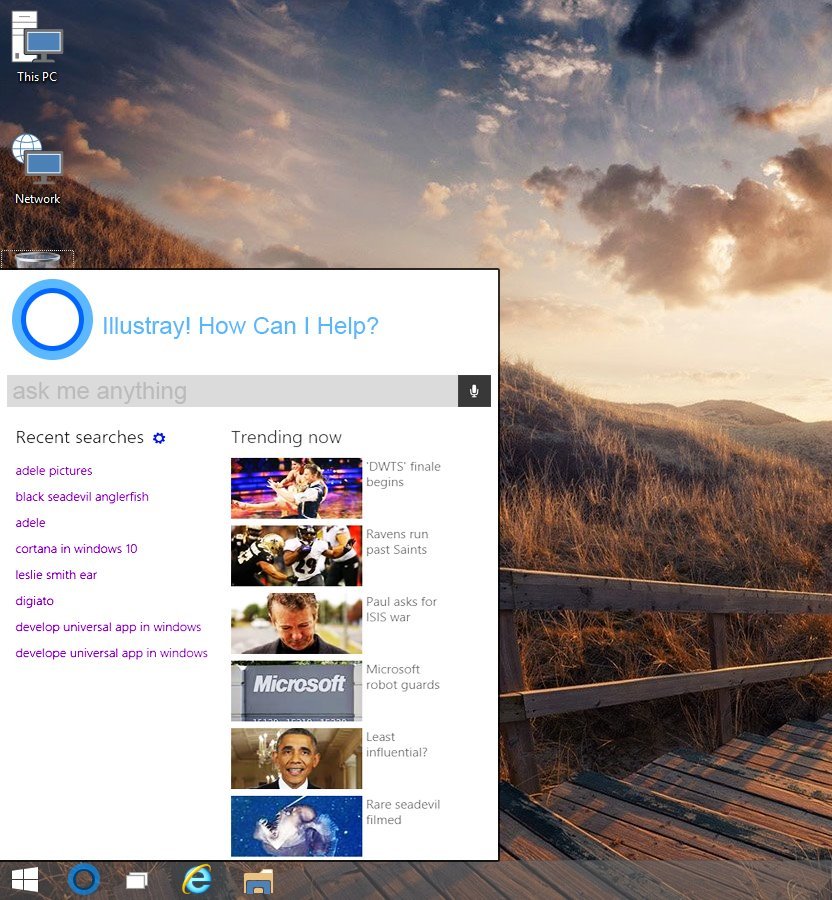832x900 pixels.
Task: Click the 'Trending now' heading
Action: click(286, 437)
